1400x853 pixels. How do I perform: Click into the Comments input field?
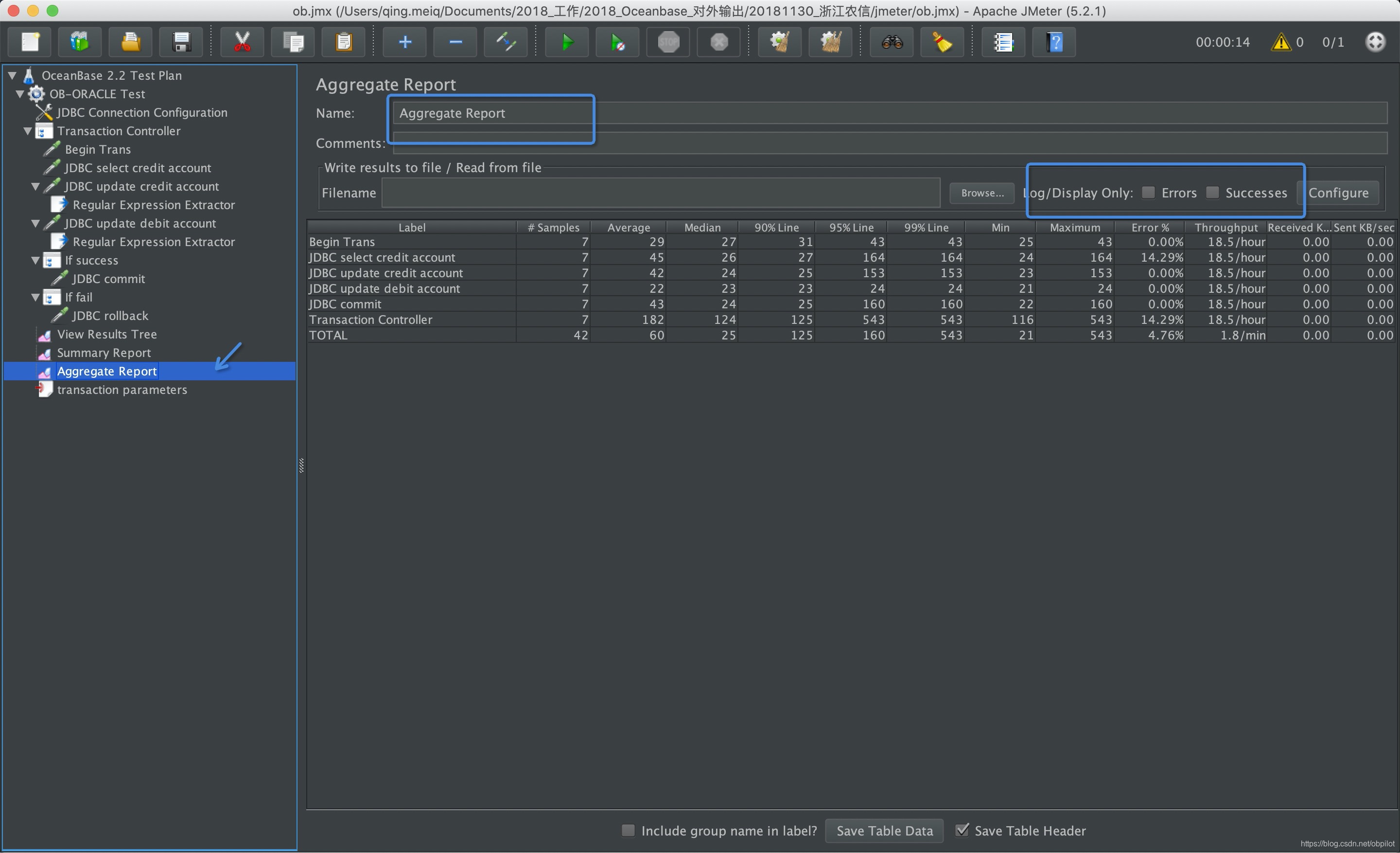pyautogui.click(x=890, y=142)
